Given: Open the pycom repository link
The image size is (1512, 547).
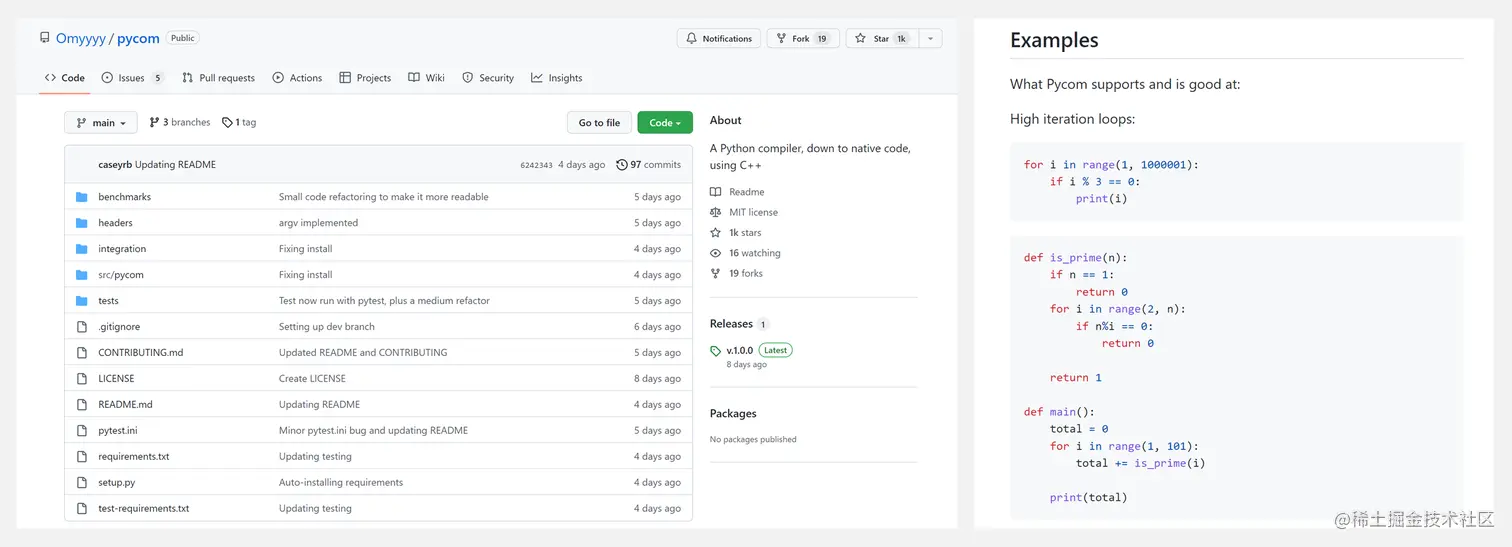Looking at the screenshot, I should pos(138,38).
